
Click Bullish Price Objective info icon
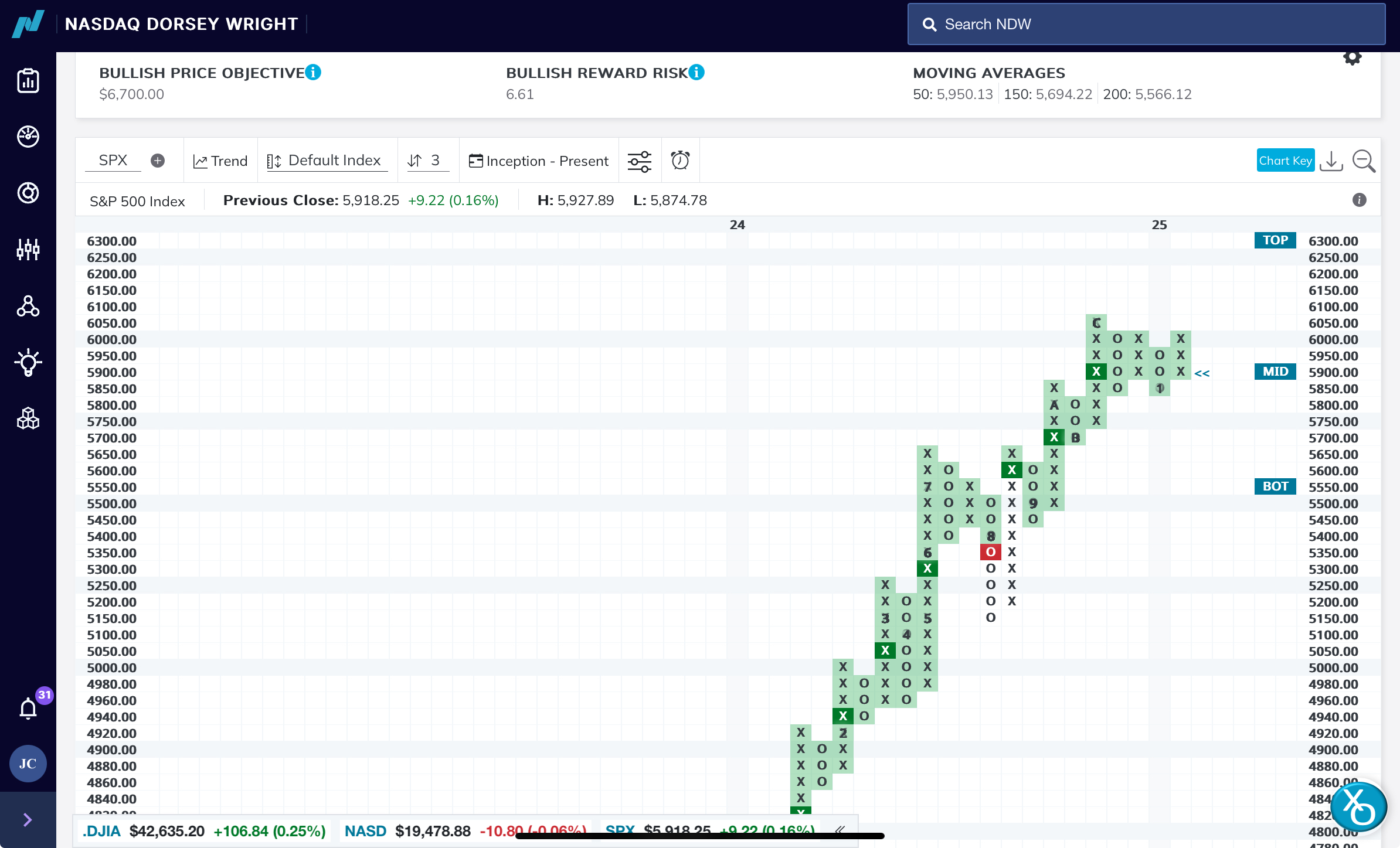point(313,72)
